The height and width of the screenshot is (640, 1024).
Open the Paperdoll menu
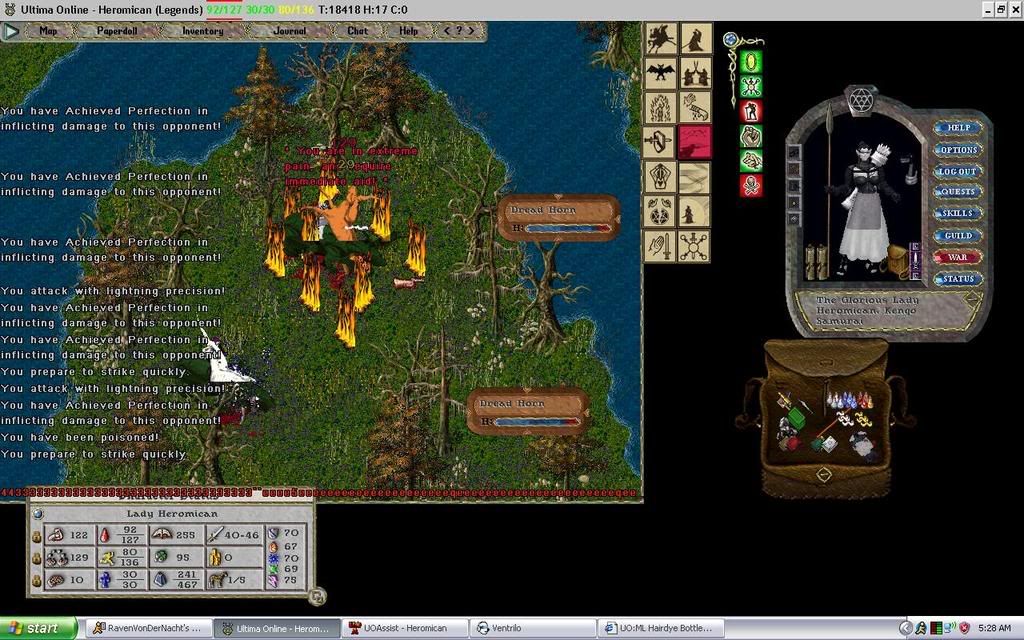117,31
